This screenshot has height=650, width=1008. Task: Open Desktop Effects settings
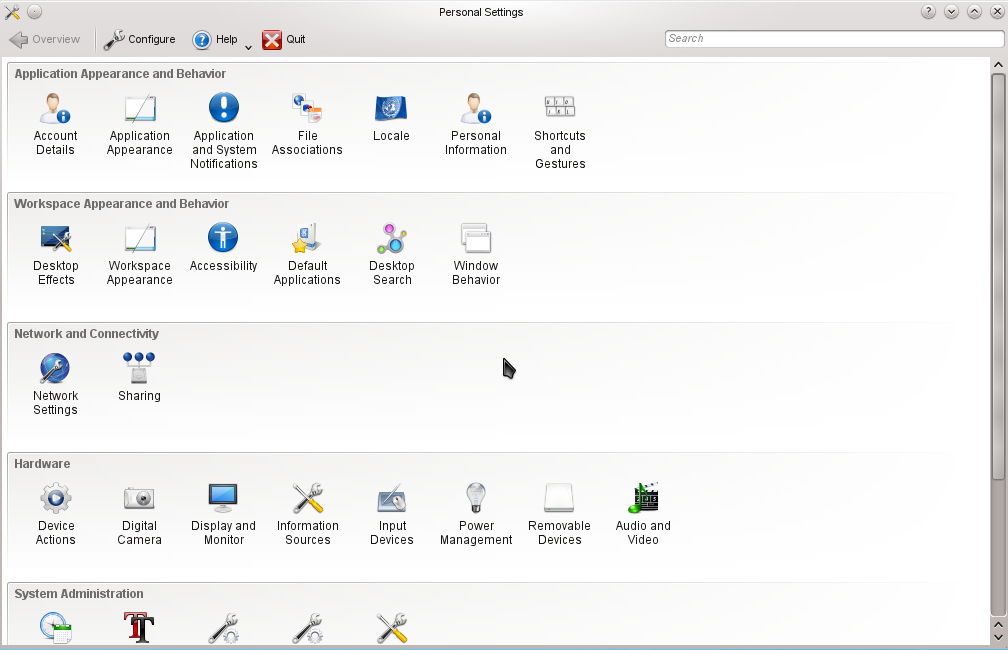coord(56,254)
